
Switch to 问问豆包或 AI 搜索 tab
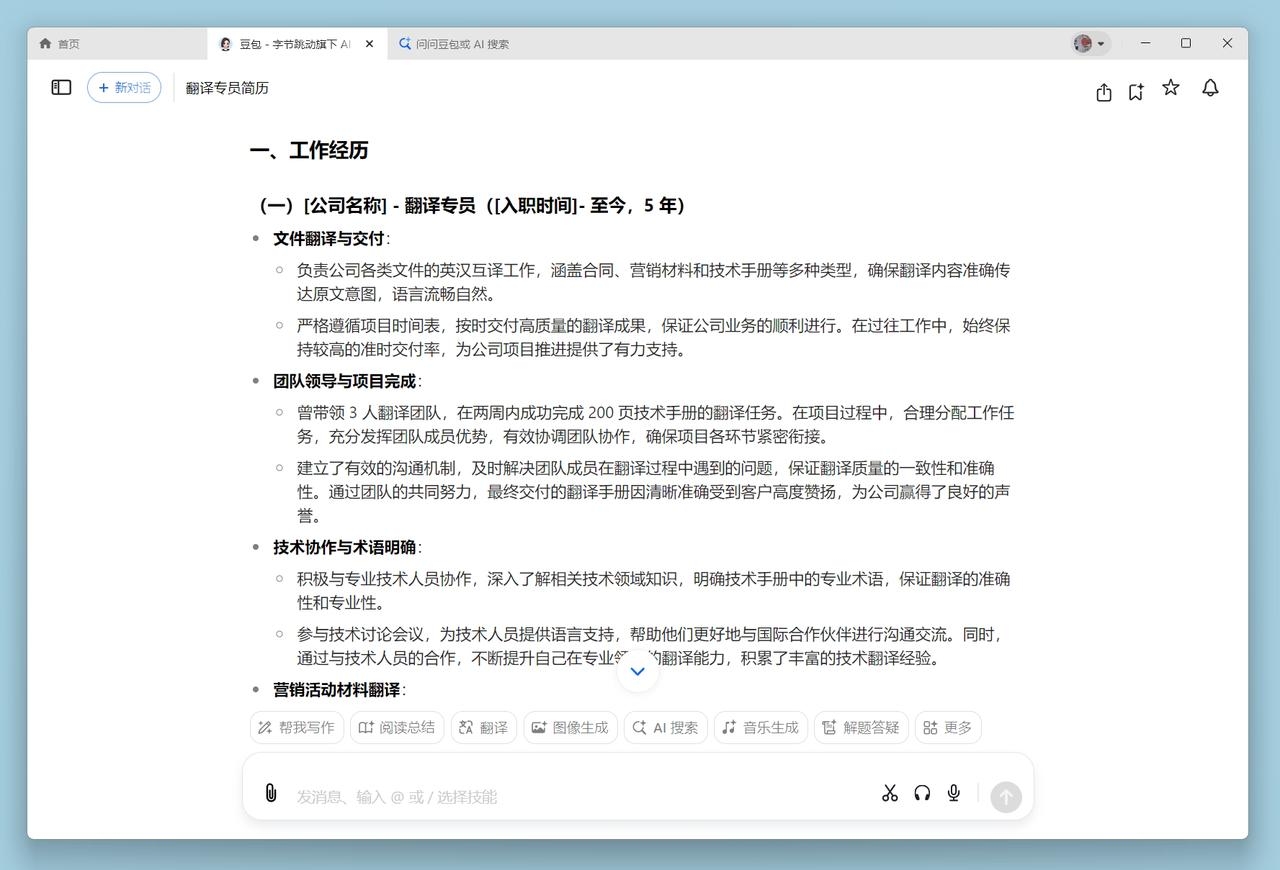[x=454, y=44]
